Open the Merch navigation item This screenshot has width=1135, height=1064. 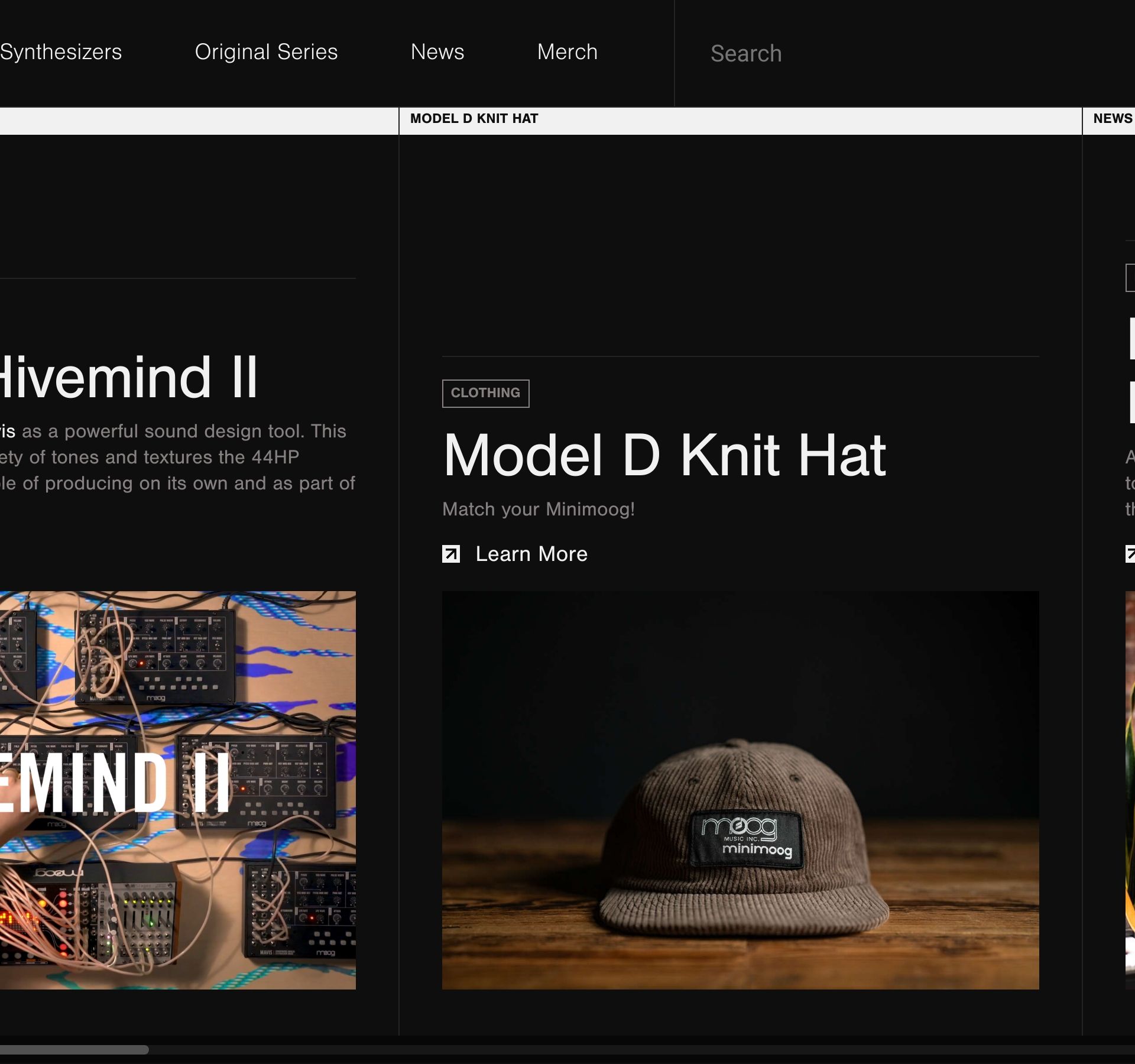(567, 52)
